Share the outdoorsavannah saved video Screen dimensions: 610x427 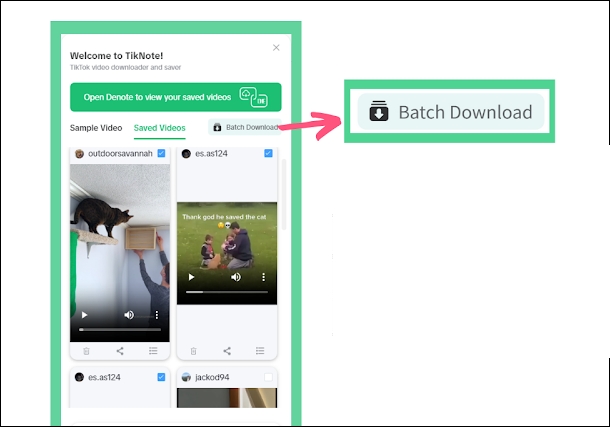click(120, 351)
